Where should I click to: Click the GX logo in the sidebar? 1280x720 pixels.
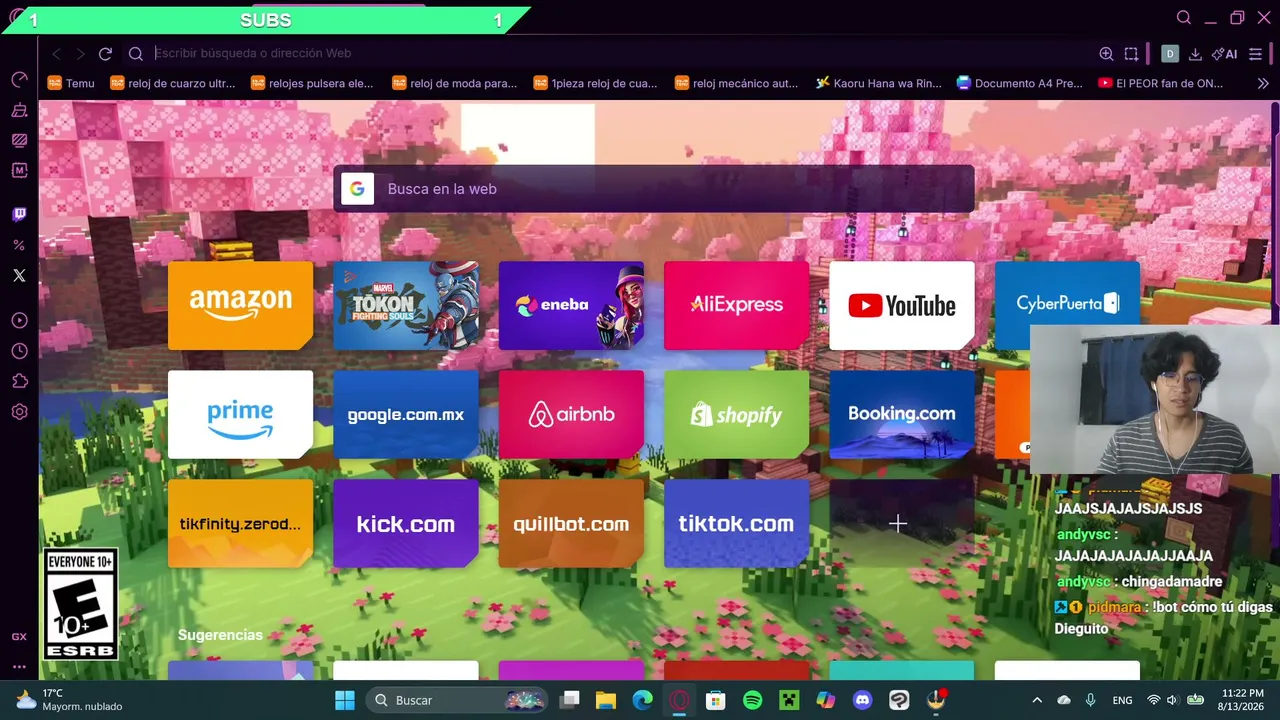[19, 637]
